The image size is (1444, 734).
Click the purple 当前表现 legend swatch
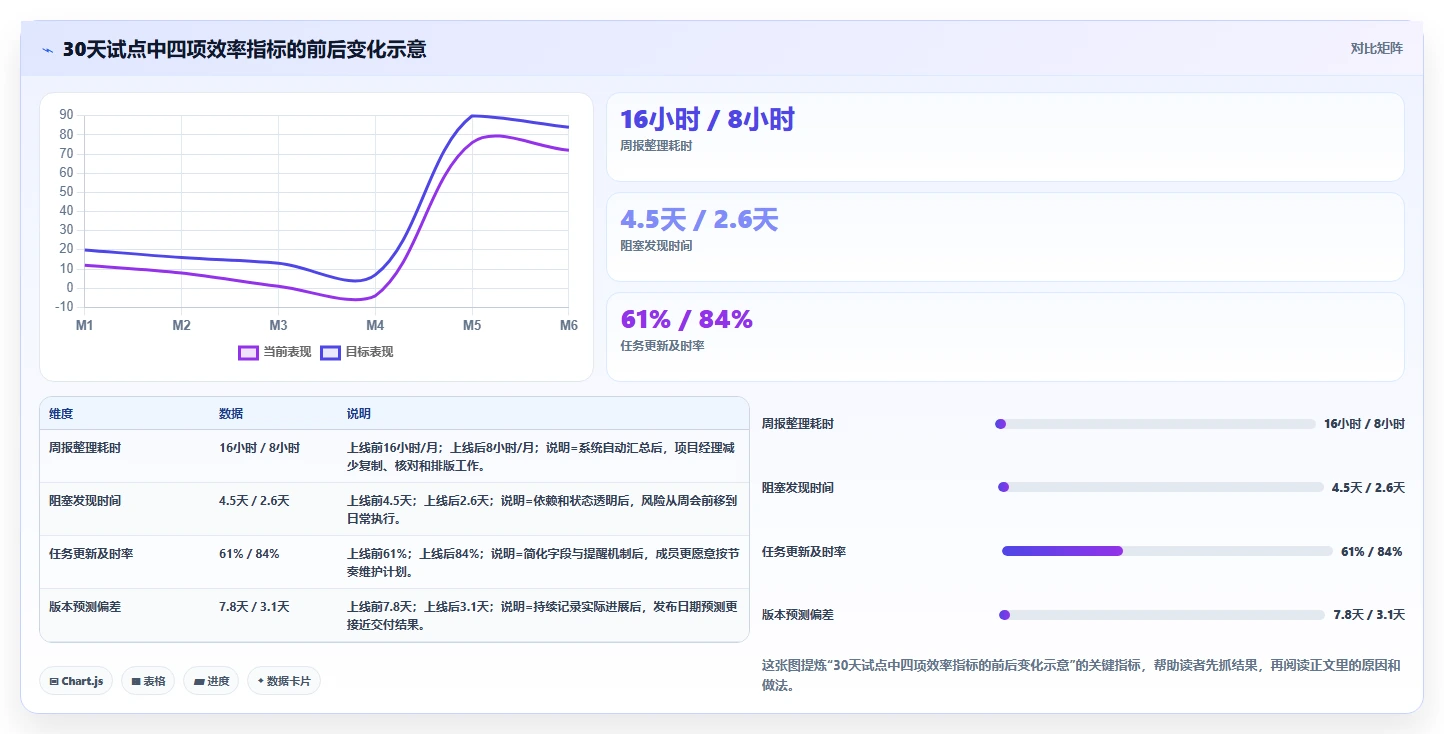[x=248, y=352]
